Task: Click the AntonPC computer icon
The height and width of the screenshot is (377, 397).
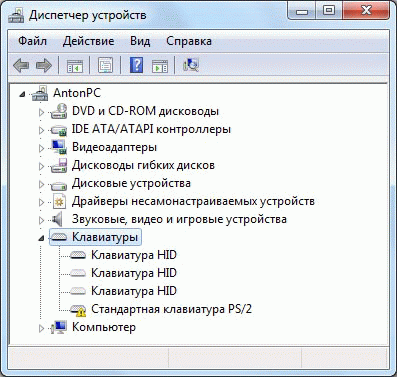Action: pos(40,93)
